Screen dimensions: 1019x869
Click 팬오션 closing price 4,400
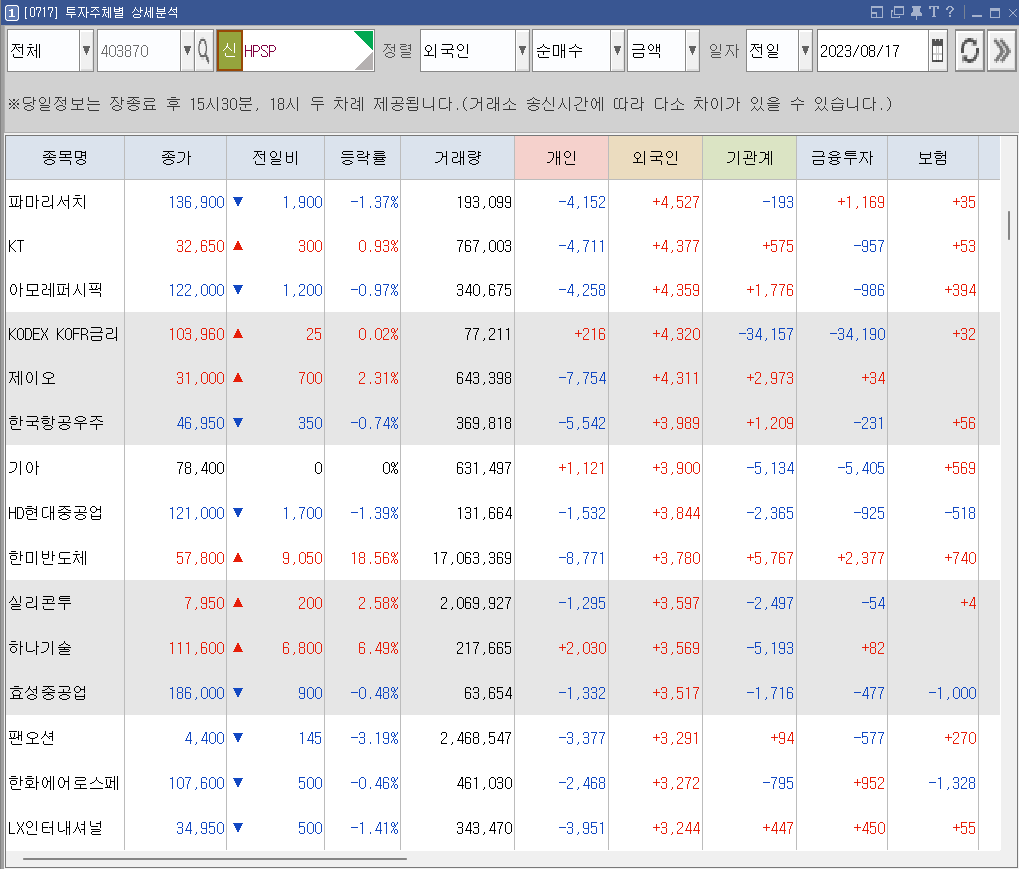(205, 738)
